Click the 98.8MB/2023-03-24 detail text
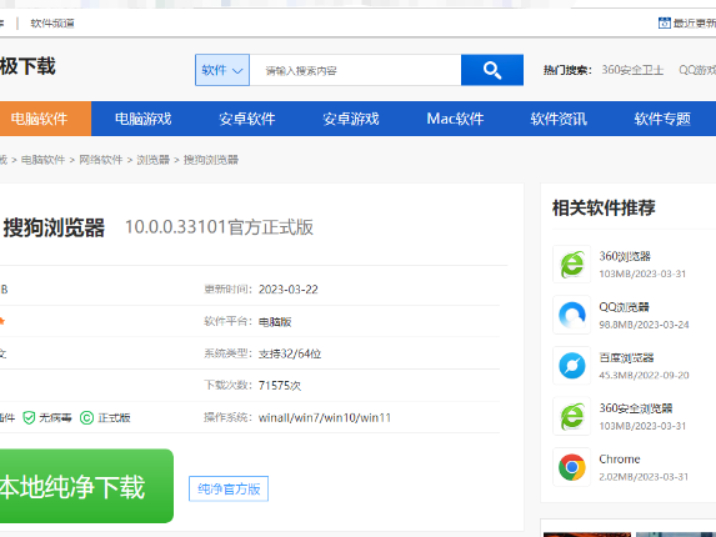 (644, 325)
